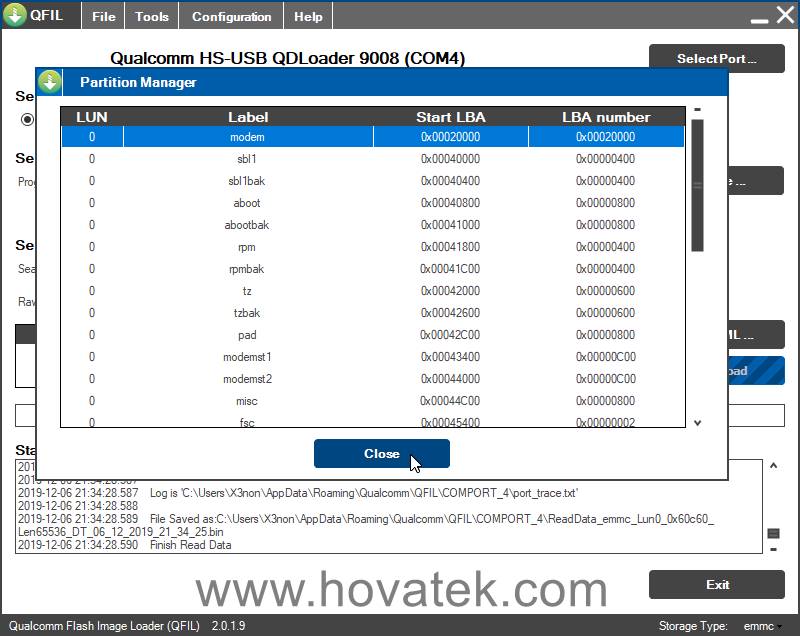Select the partially hidden radio button on left
The height and width of the screenshot is (636, 800).
(27, 119)
